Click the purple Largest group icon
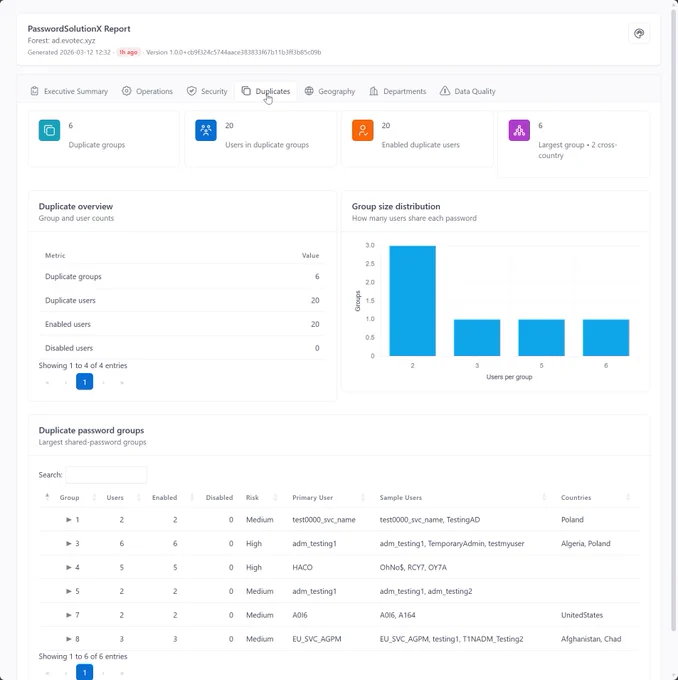 coord(519,130)
